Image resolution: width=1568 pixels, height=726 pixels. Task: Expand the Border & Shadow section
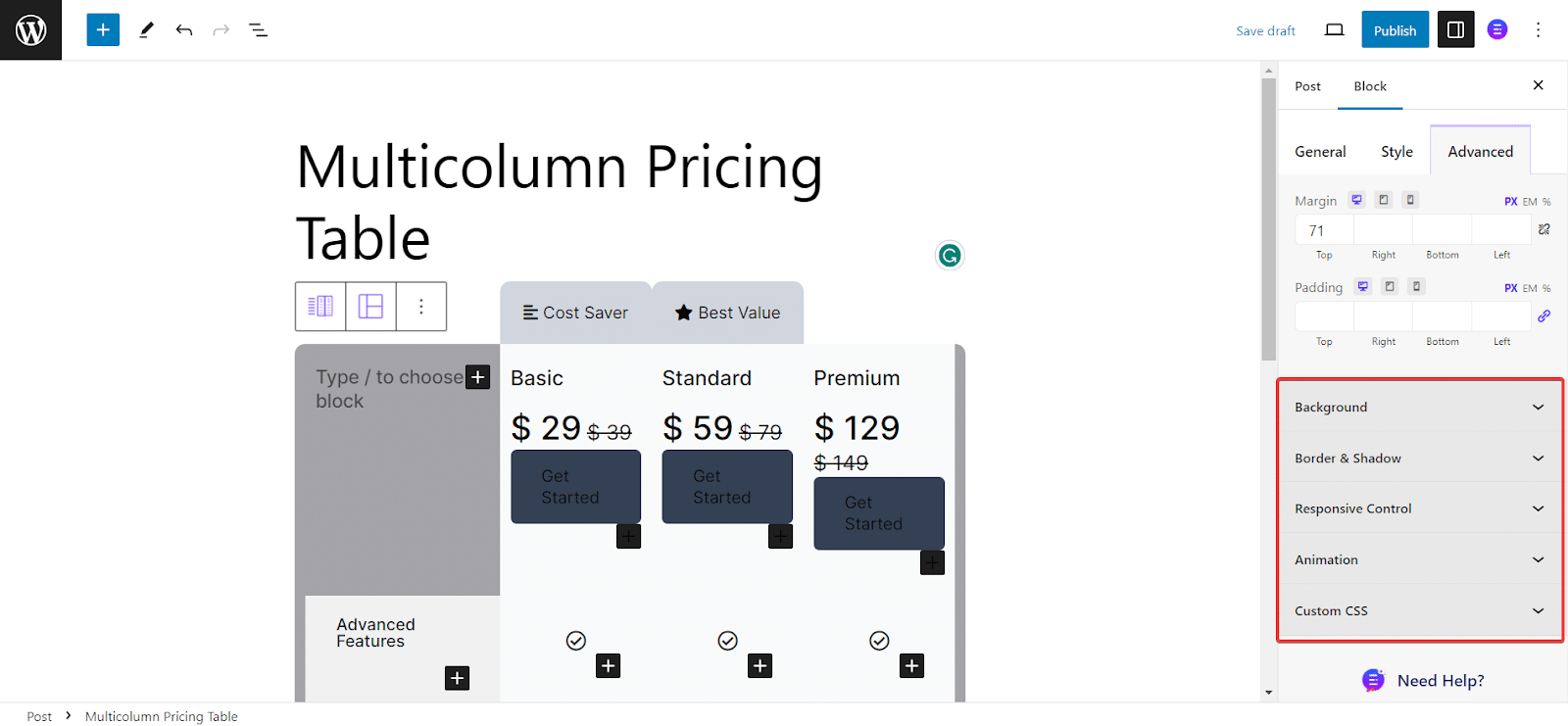1419,458
